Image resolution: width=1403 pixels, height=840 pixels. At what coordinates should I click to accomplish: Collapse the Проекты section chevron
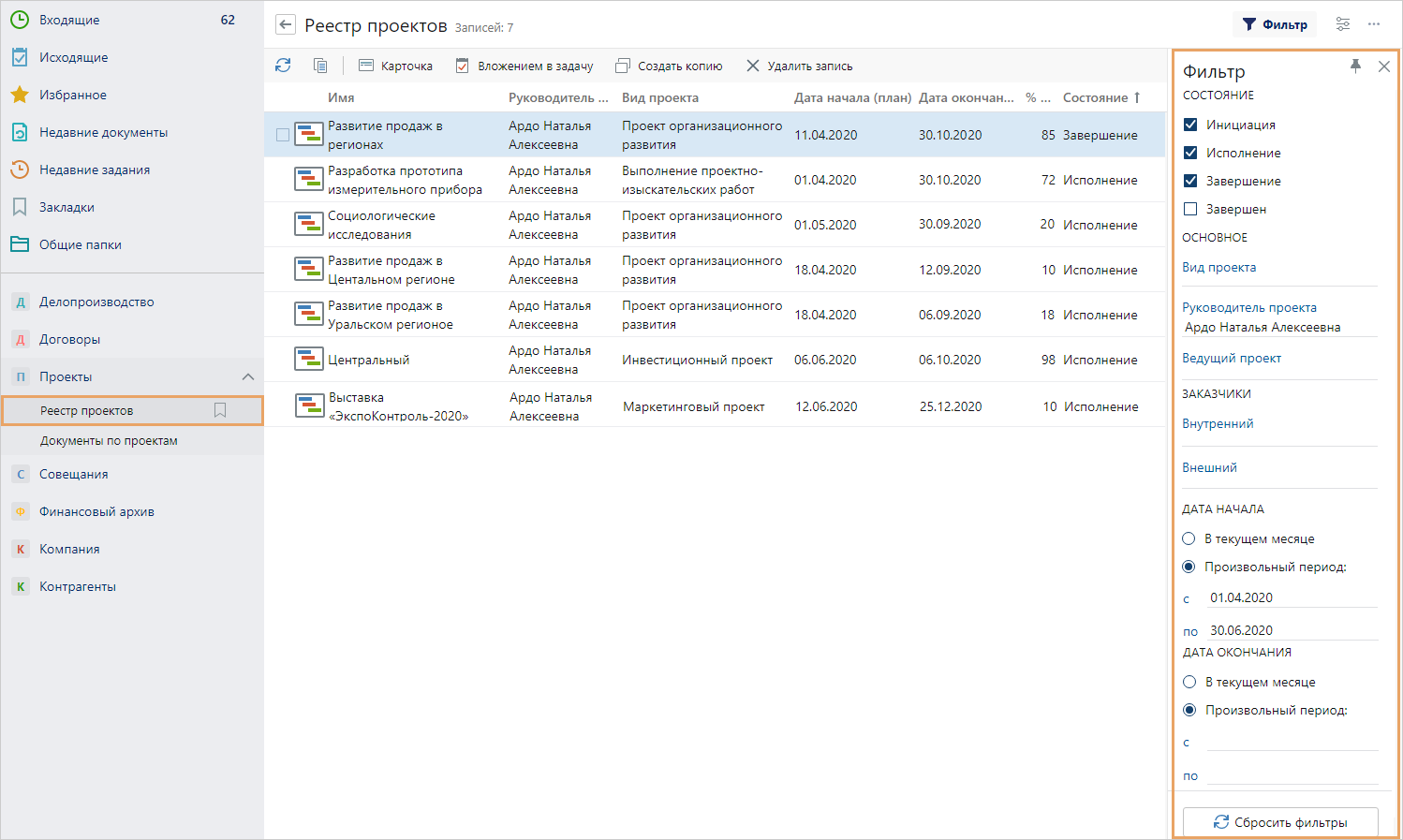(248, 376)
